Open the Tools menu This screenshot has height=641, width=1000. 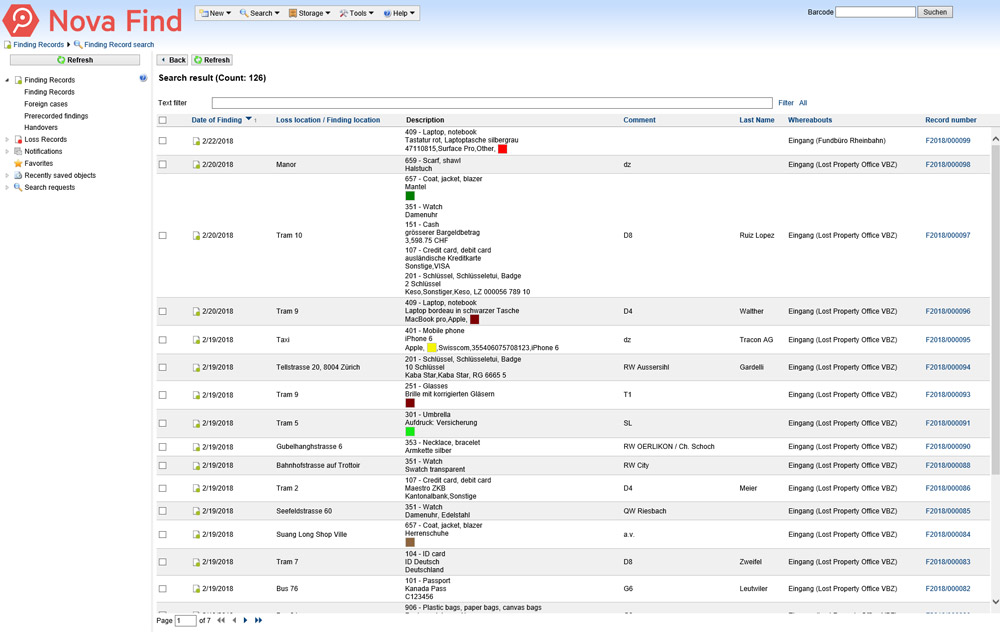click(x=357, y=13)
